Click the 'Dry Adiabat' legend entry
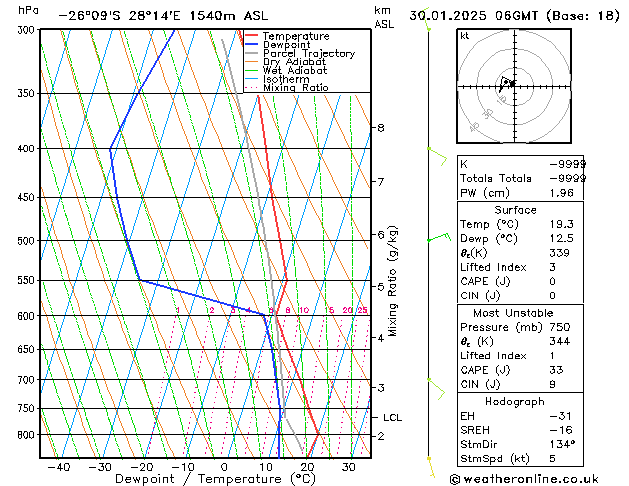 pyautogui.click(x=294, y=62)
